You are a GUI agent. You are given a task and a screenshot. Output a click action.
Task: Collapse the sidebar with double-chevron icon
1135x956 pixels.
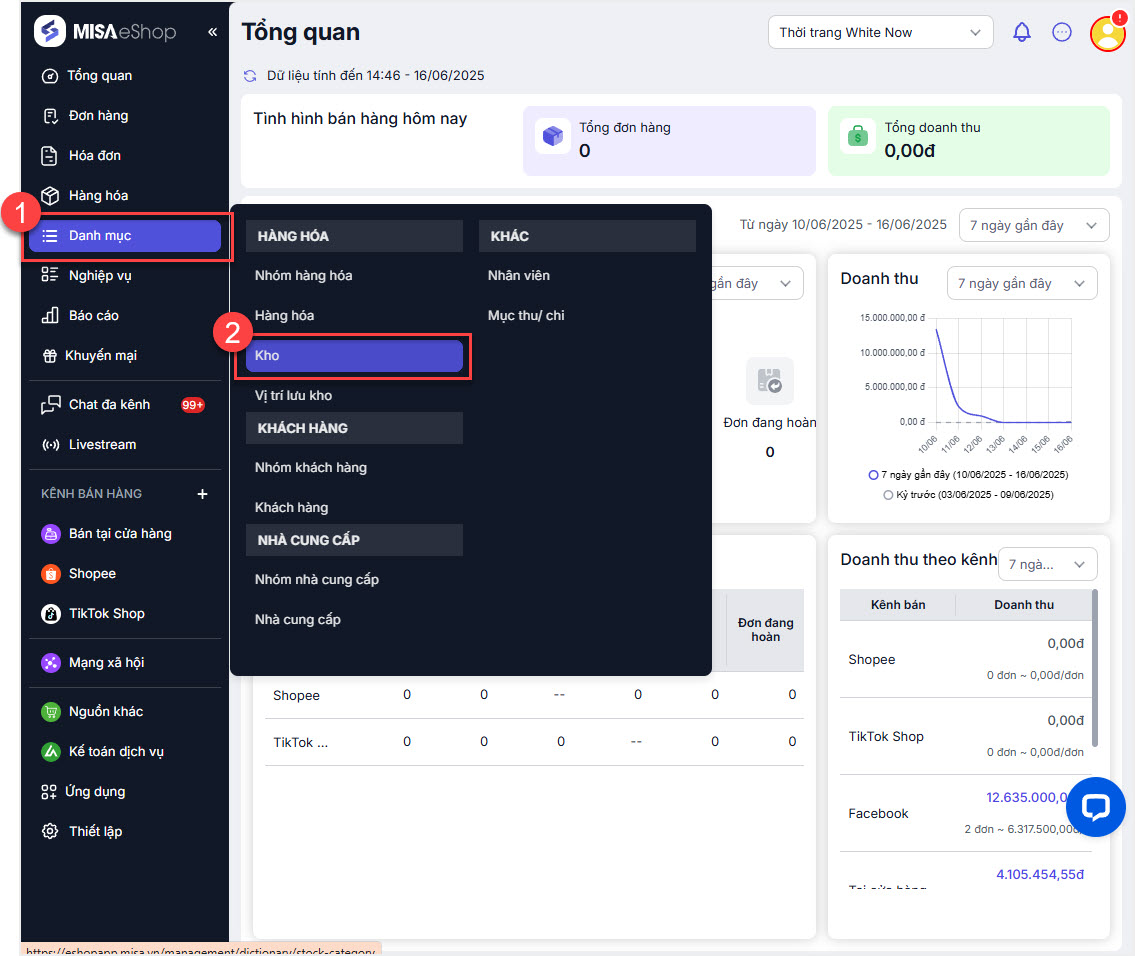click(212, 32)
